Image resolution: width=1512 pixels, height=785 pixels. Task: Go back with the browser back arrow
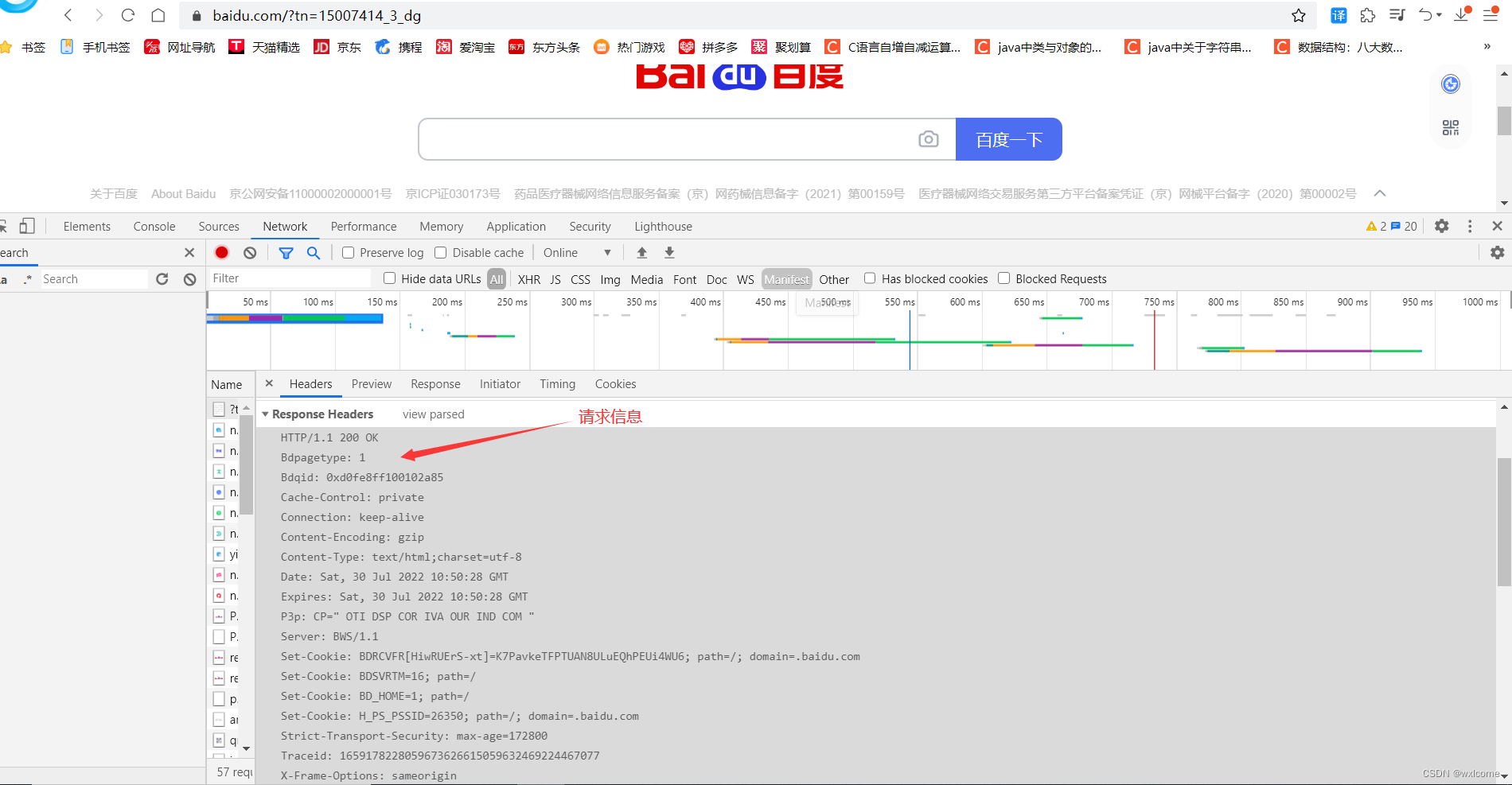[68, 15]
